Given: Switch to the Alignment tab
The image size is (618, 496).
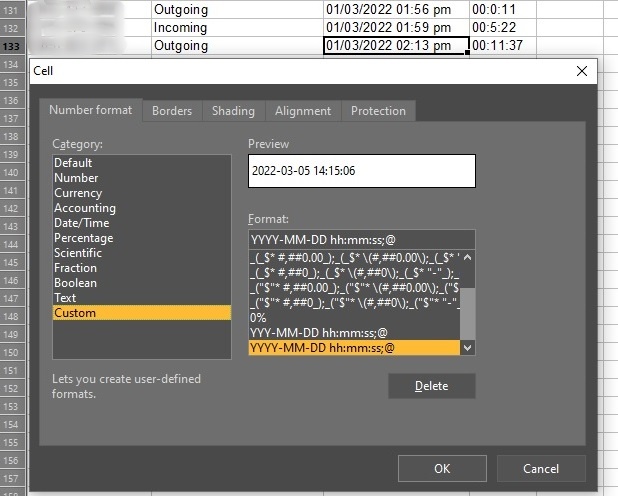Looking at the screenshot, I should pyautogui.click(x=302, y=111).
